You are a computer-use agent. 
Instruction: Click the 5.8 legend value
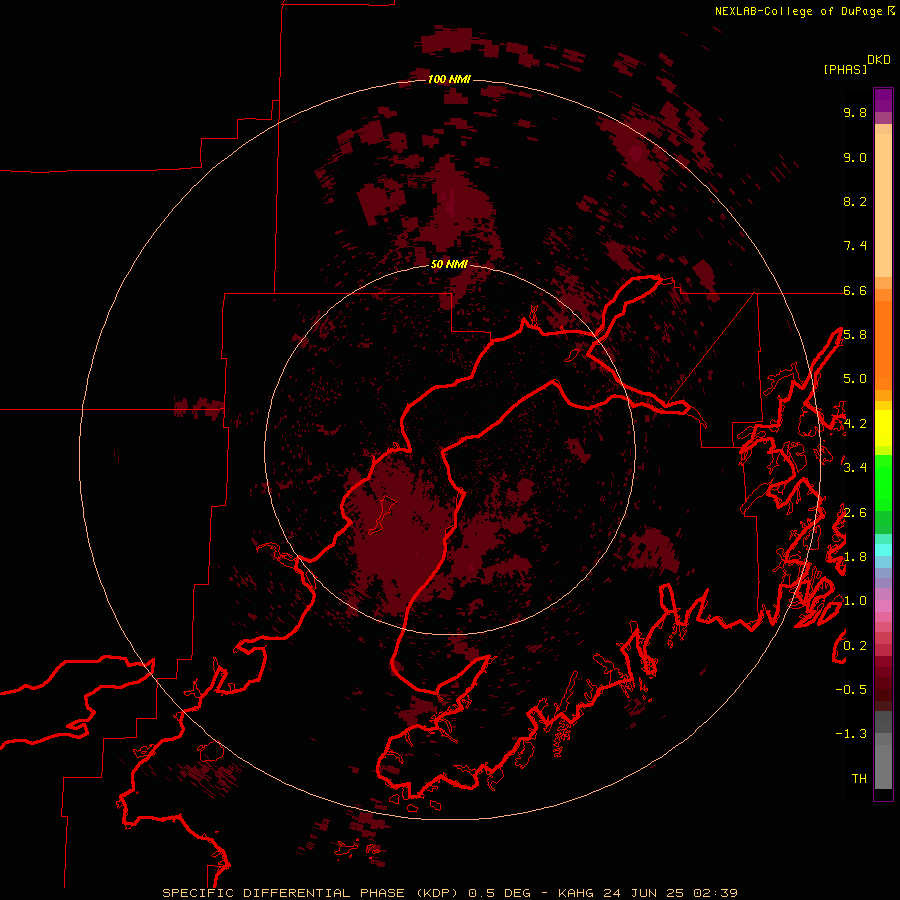coord(855,335)
